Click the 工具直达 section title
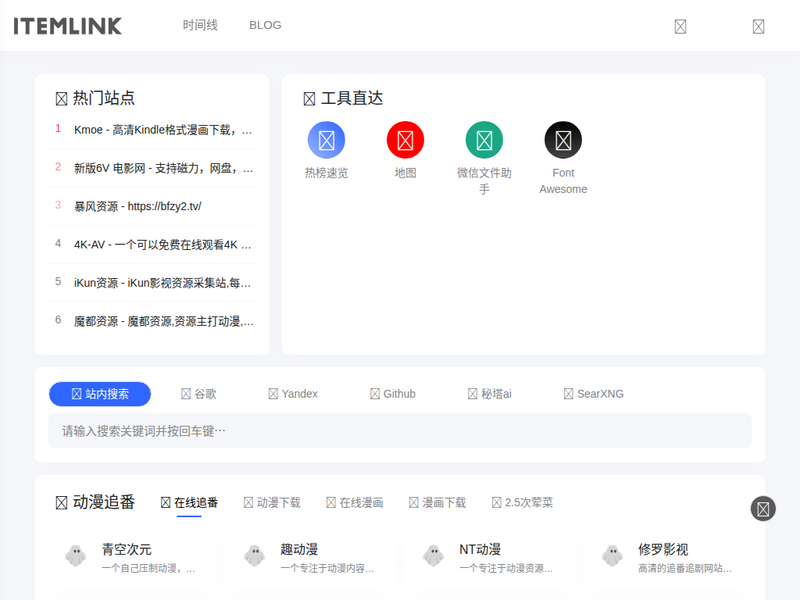This screenshot has width=800, height=600. pos(352,98)
